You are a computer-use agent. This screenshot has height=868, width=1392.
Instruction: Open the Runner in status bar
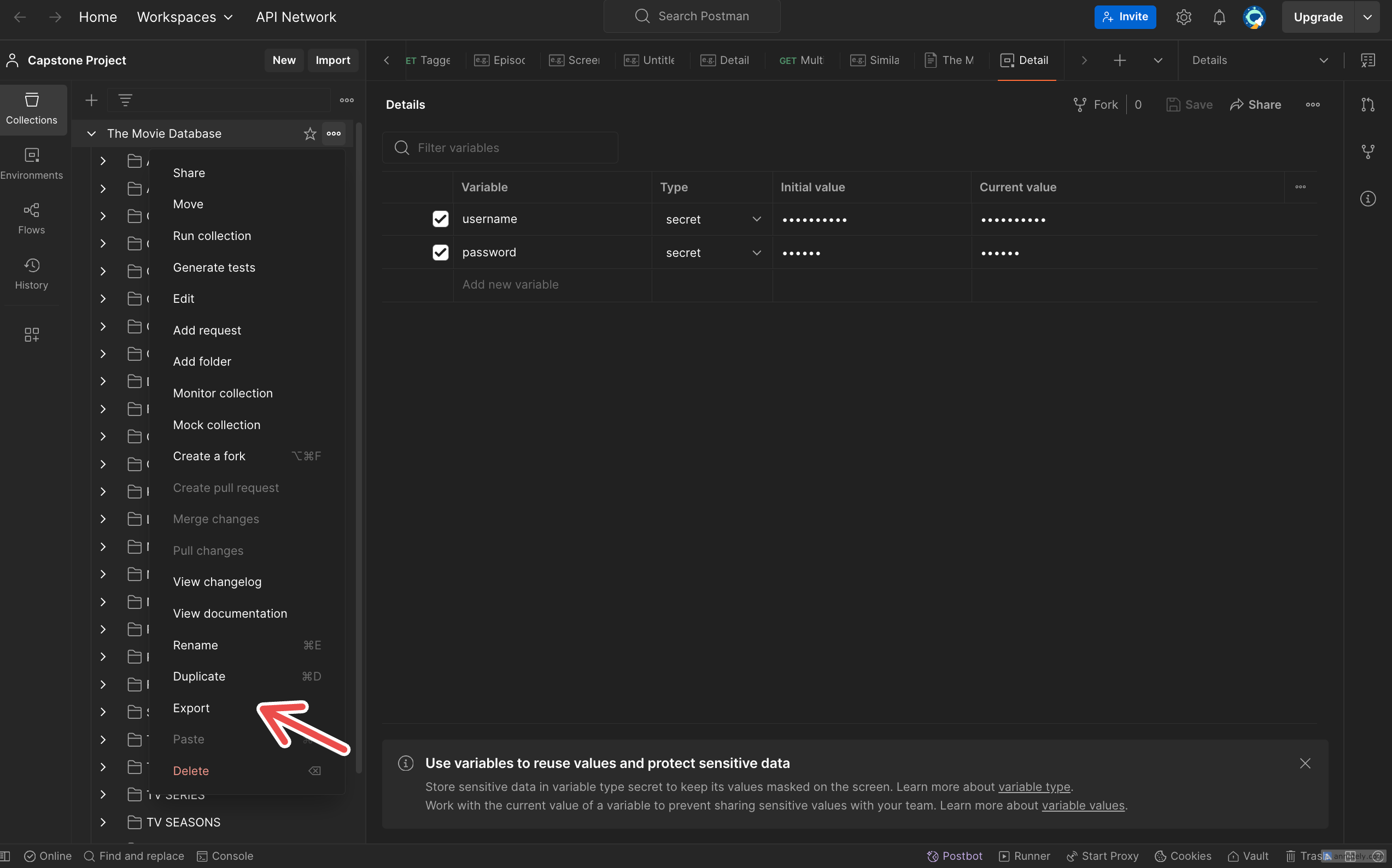coord(1024,856)
